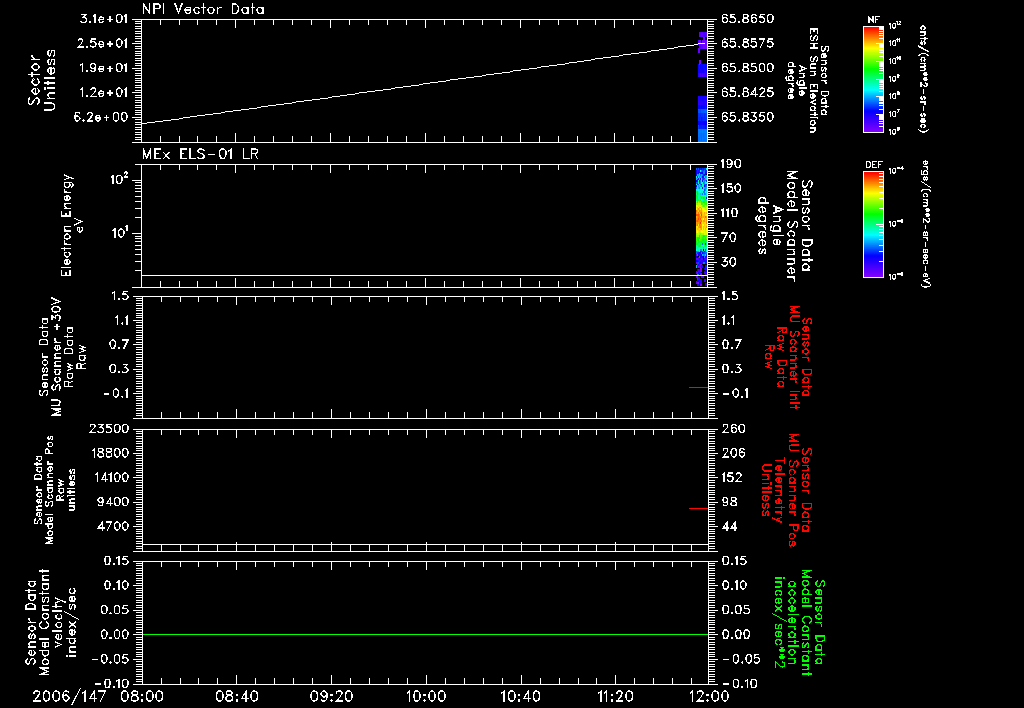The width and height of the screenshot is (1024, 708).
Task: Click the '23500' scanner position tick
Action: (108, 428)
